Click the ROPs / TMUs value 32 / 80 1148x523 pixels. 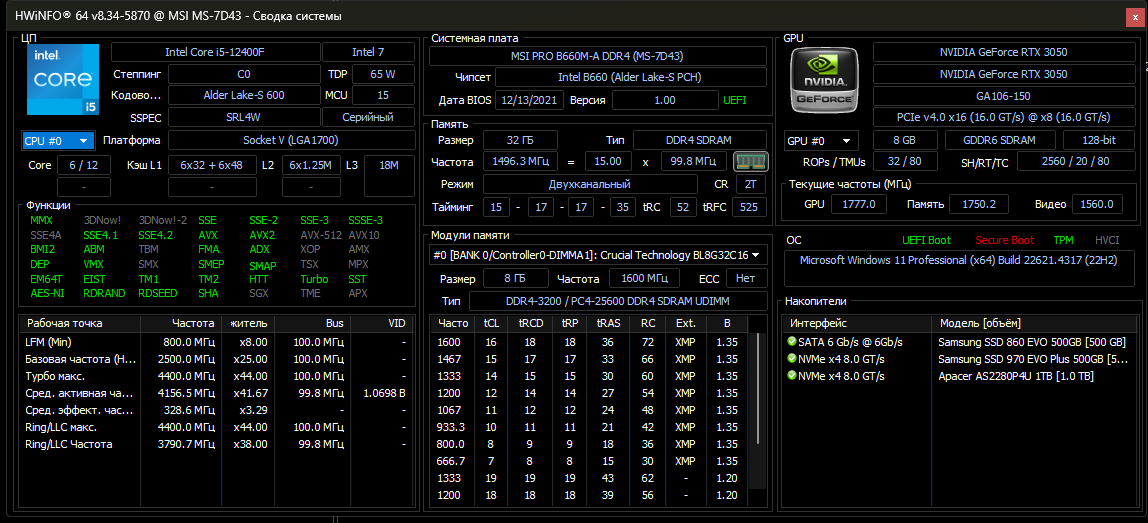coord(904,162)
